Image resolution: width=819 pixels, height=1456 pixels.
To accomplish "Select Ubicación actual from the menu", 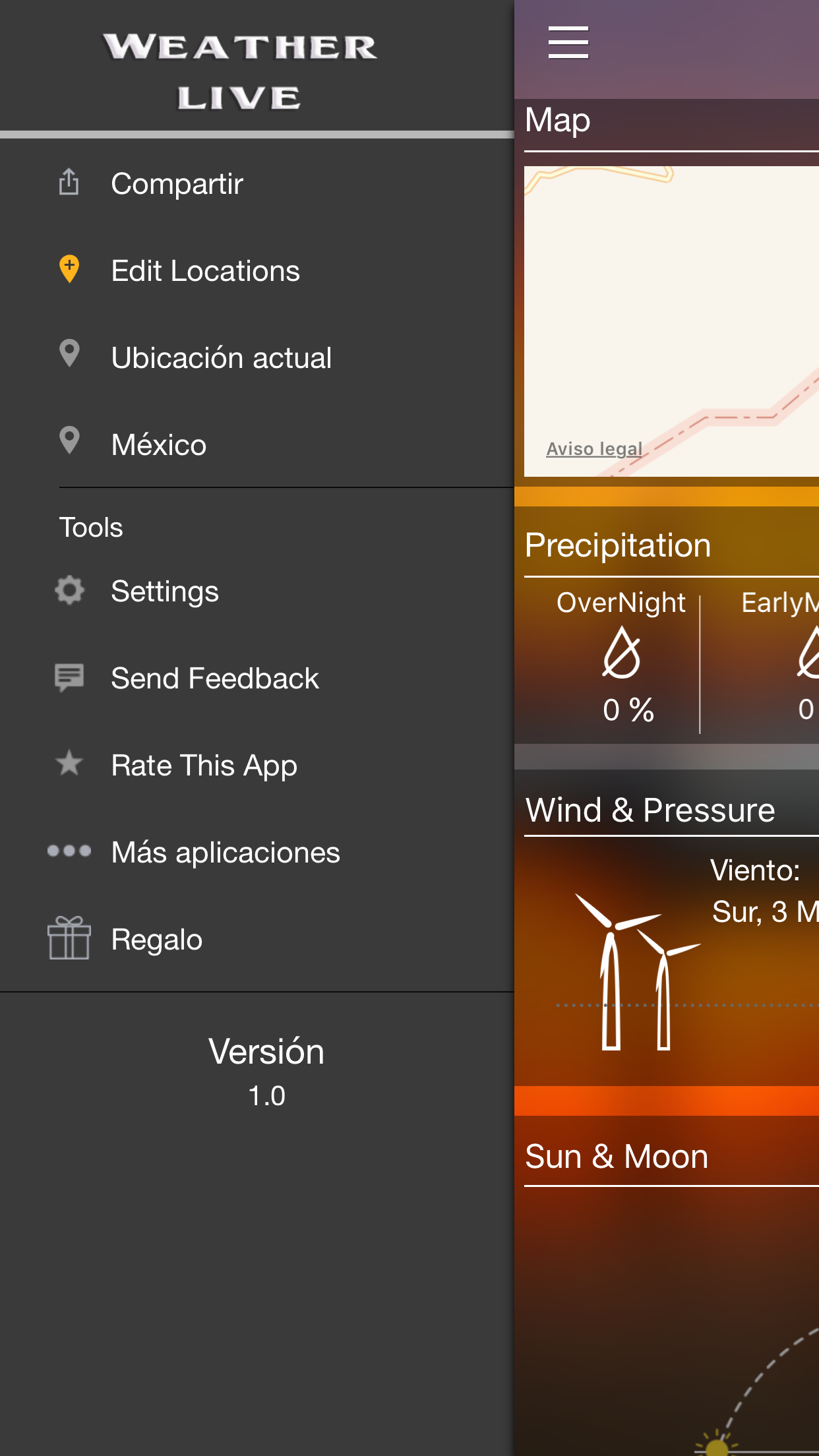I will point(221,358).
